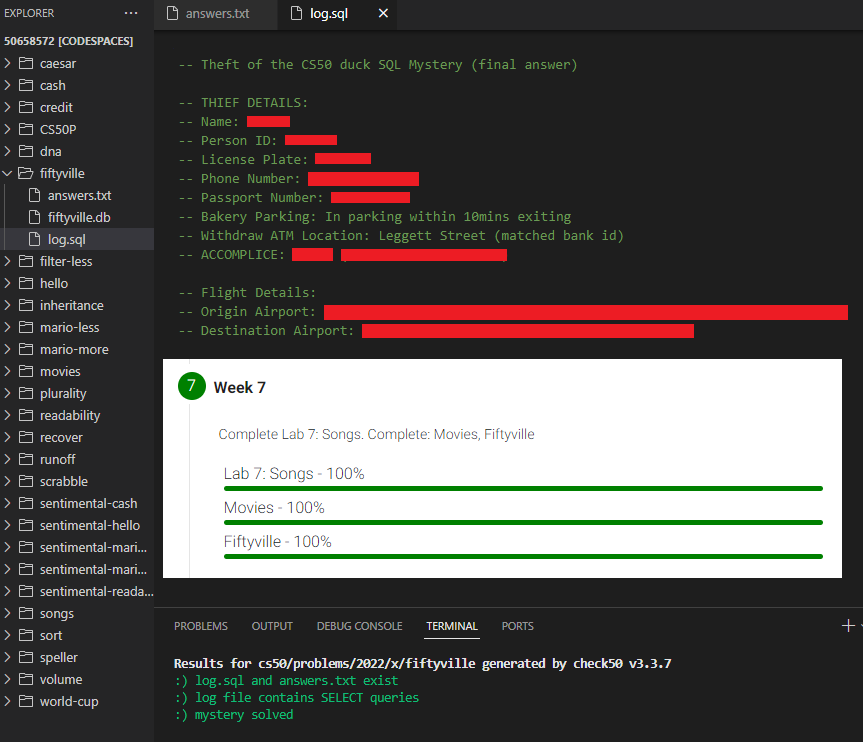Viewport: 863px width, 742px height.
Task: Close the log.sql editor tab
Action: [383, 13]
